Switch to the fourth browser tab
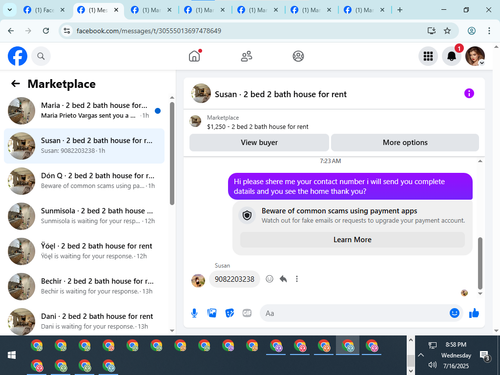 tap(203, 10)
